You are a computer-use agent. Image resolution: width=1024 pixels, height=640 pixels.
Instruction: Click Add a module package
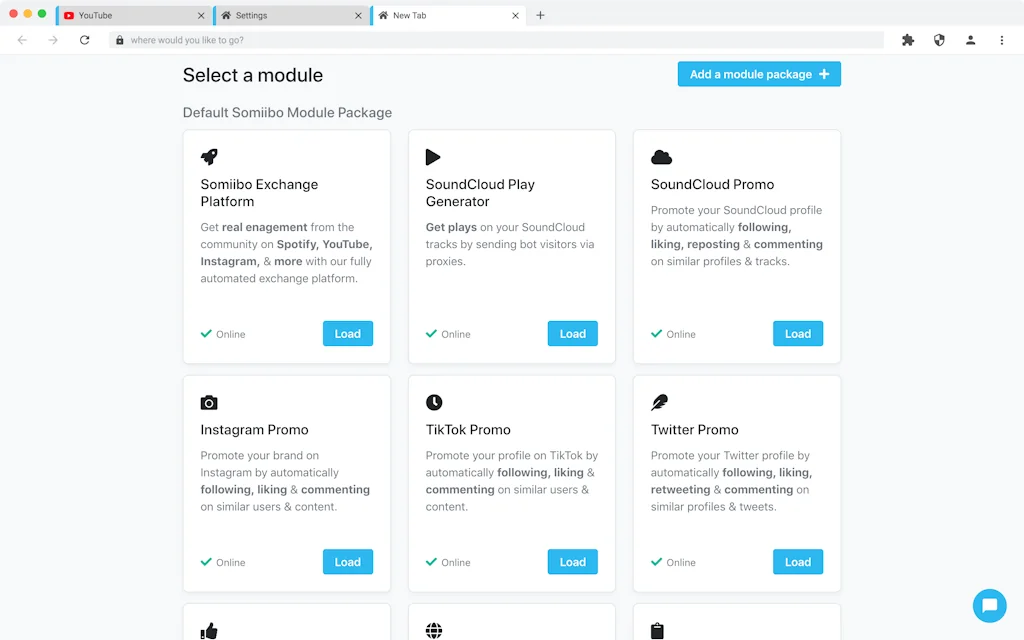tap(759, 73)
